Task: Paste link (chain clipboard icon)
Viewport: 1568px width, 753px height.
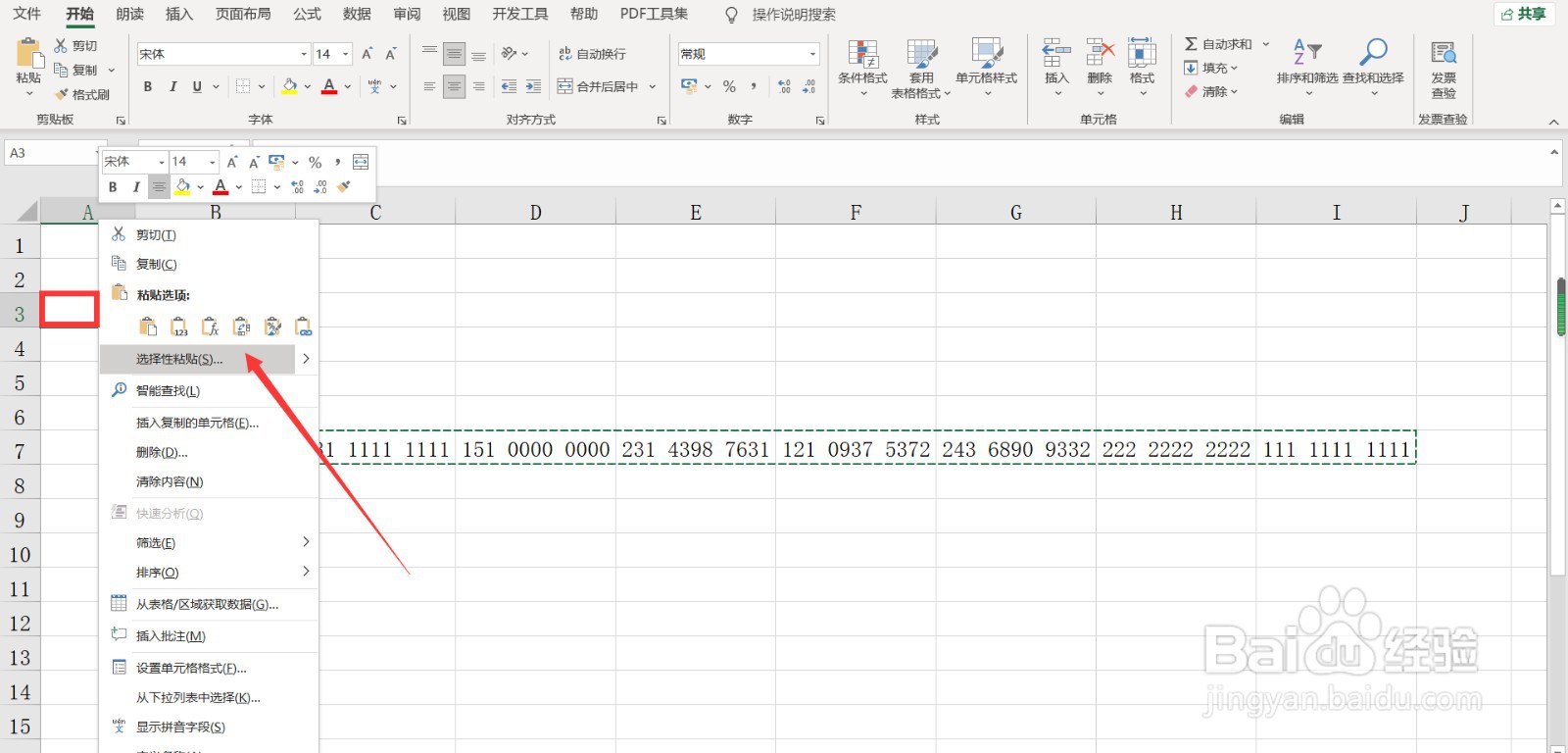Action: pos(304,326)
